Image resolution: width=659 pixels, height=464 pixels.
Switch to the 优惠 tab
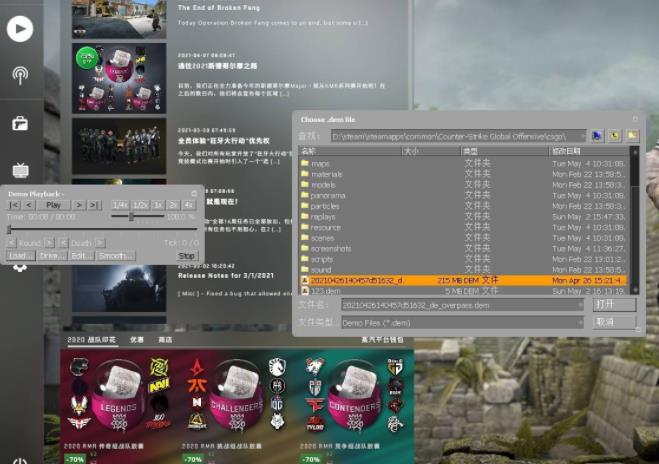137,340
